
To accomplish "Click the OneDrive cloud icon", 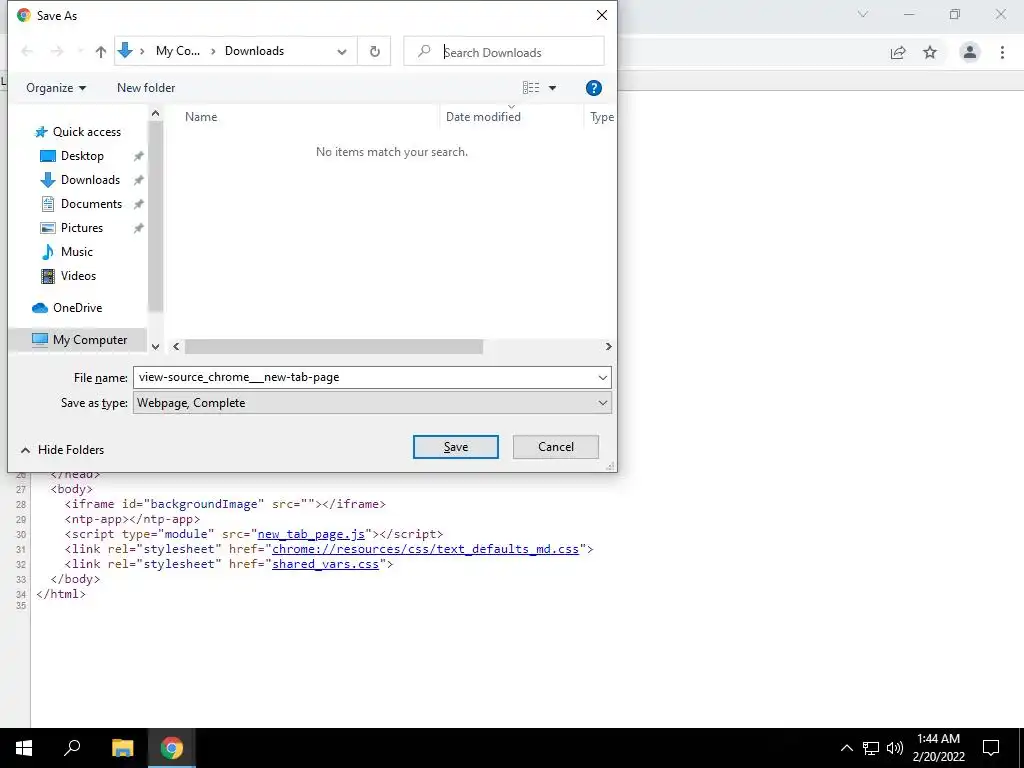I will (x=40, y=308).
